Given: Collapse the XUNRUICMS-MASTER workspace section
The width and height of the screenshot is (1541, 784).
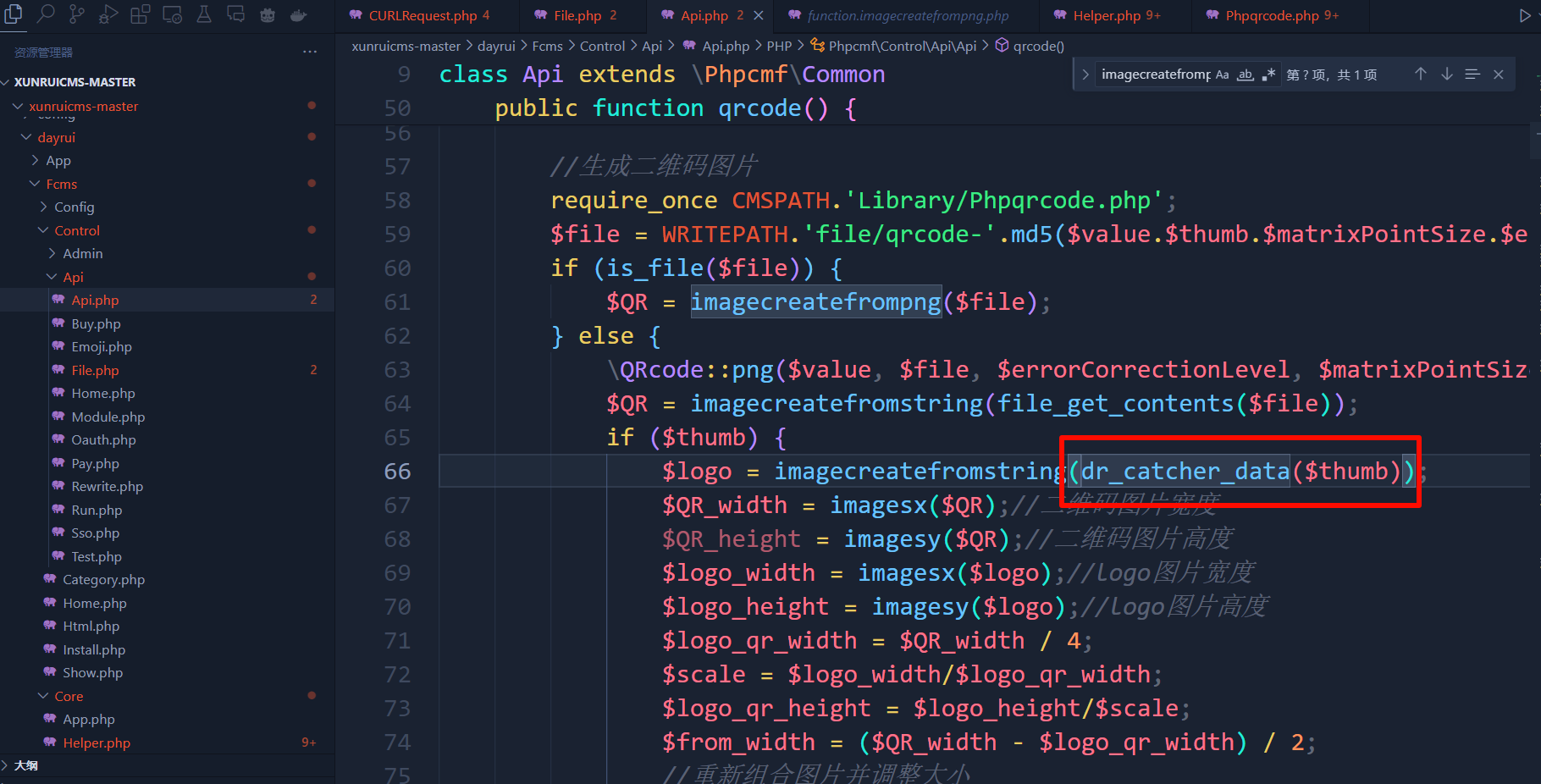Looking at the screenshot, I should click(75, 82).
